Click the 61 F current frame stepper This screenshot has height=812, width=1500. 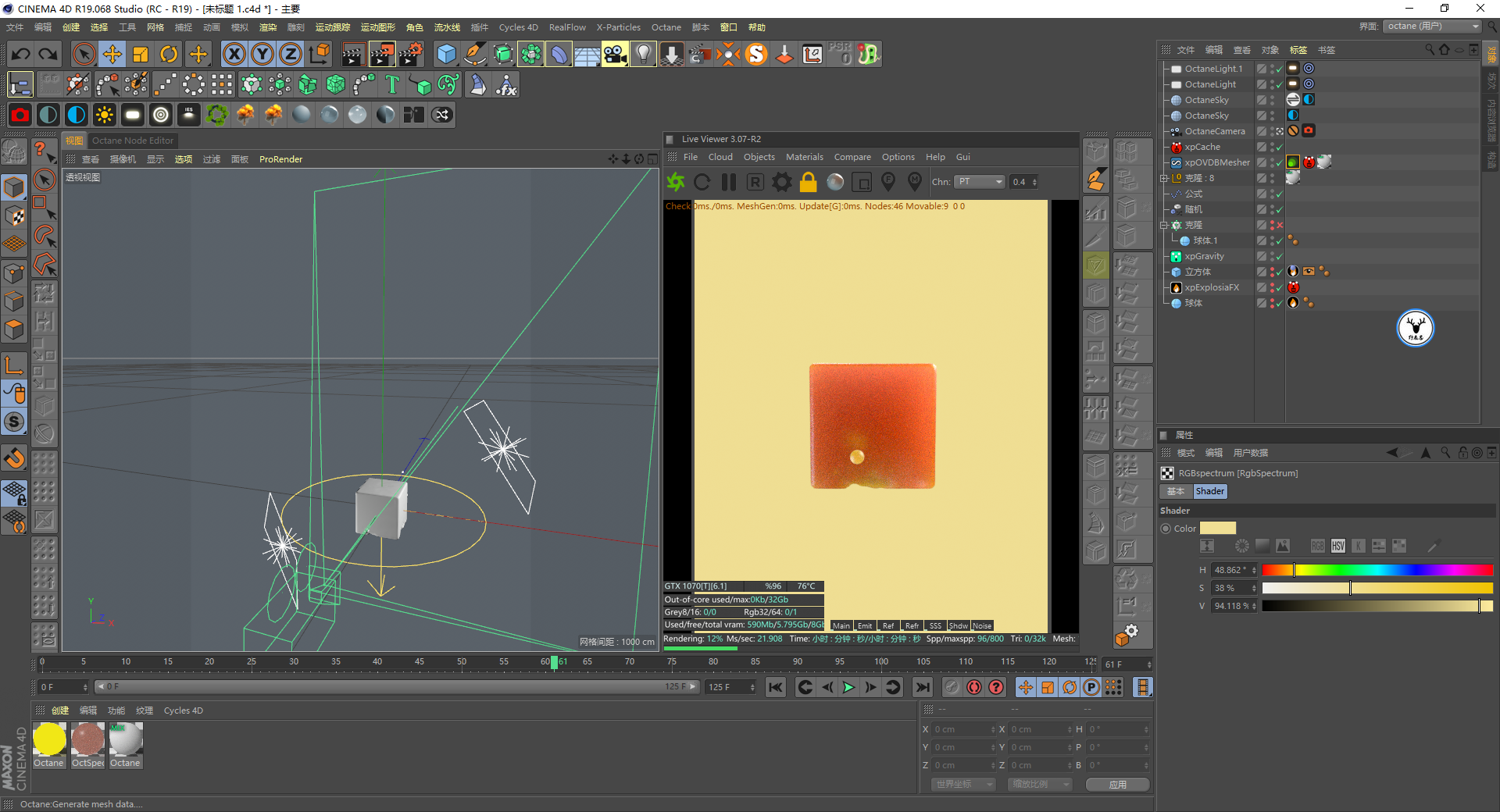(1149, 664)
